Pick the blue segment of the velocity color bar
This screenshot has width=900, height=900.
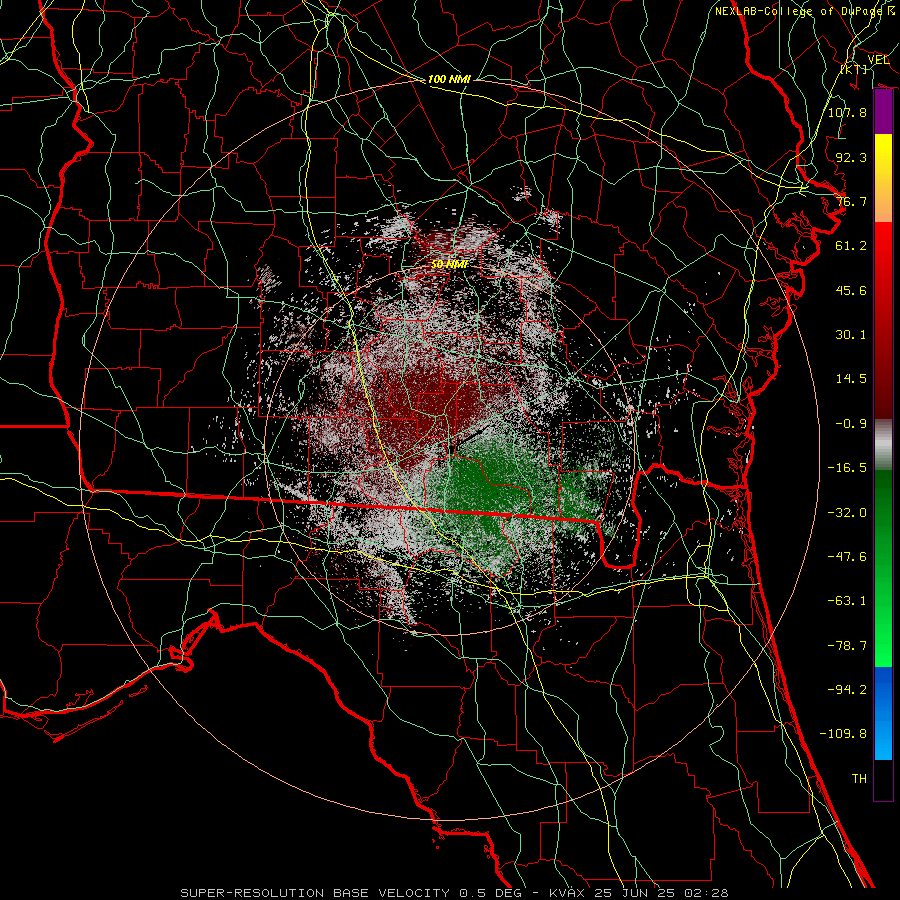[x=883, y=713]
